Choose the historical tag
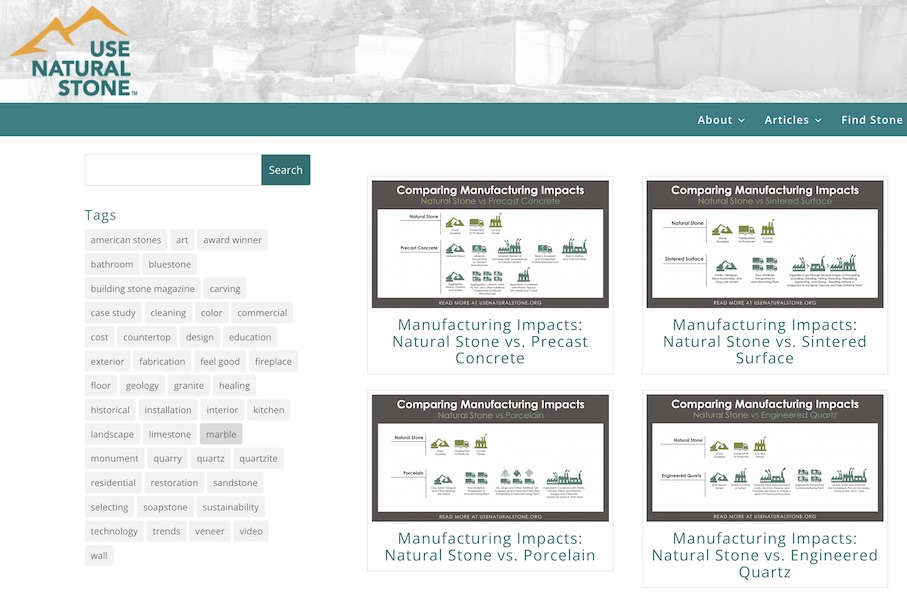 click(x=110, y=410)
